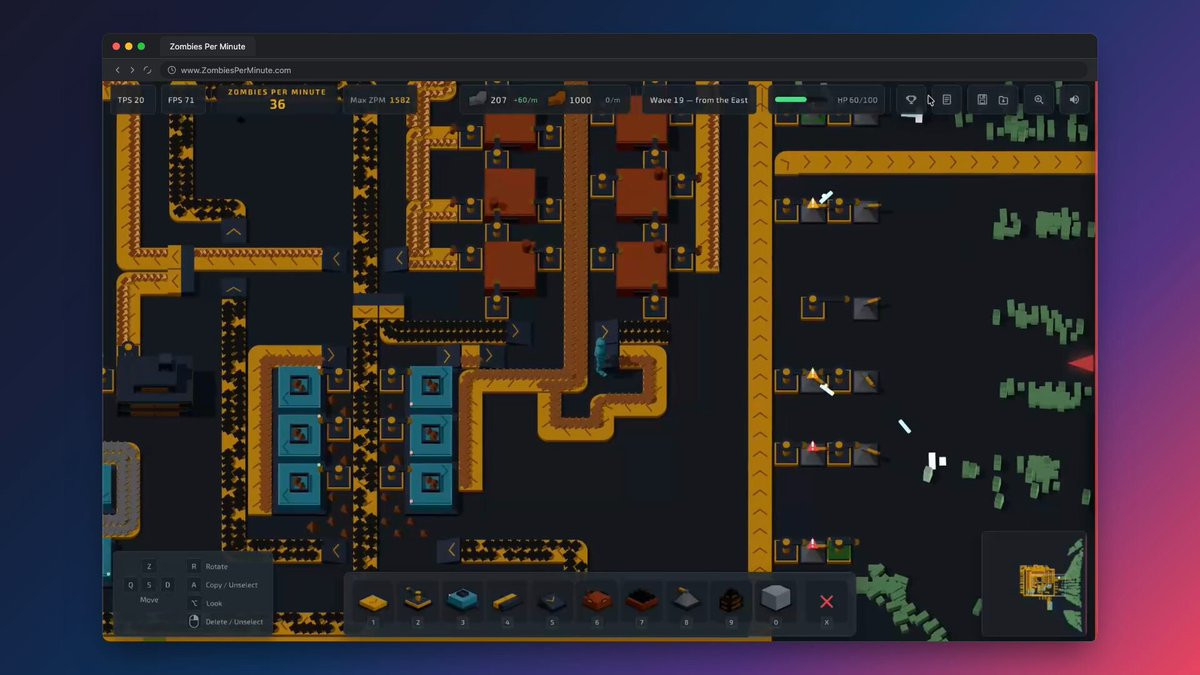Image resolution: width=1200 pixels, height=675 pixels.
Task: Click the Zombies Per Minute 36 counter
Action: [277, 99]
